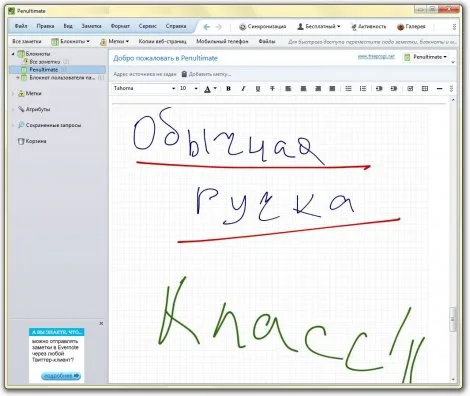Image resolution: width=470 pixels, height=396 pixels.
Task: Expand the Сохраненные запросы section
Action: pos(13,125)
